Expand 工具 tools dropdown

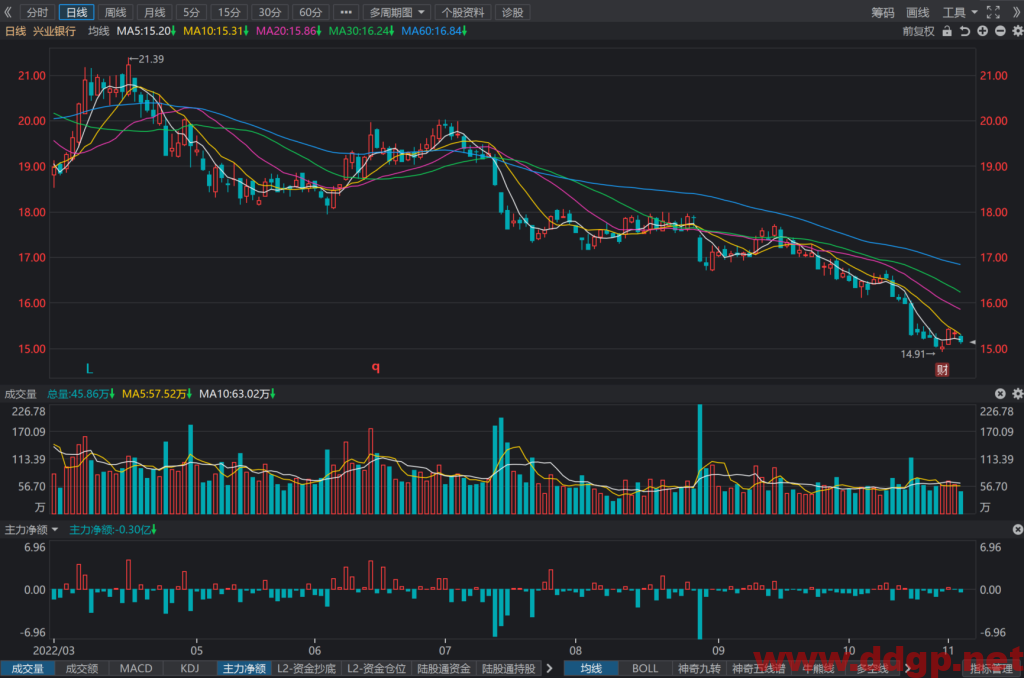(959, 12)
